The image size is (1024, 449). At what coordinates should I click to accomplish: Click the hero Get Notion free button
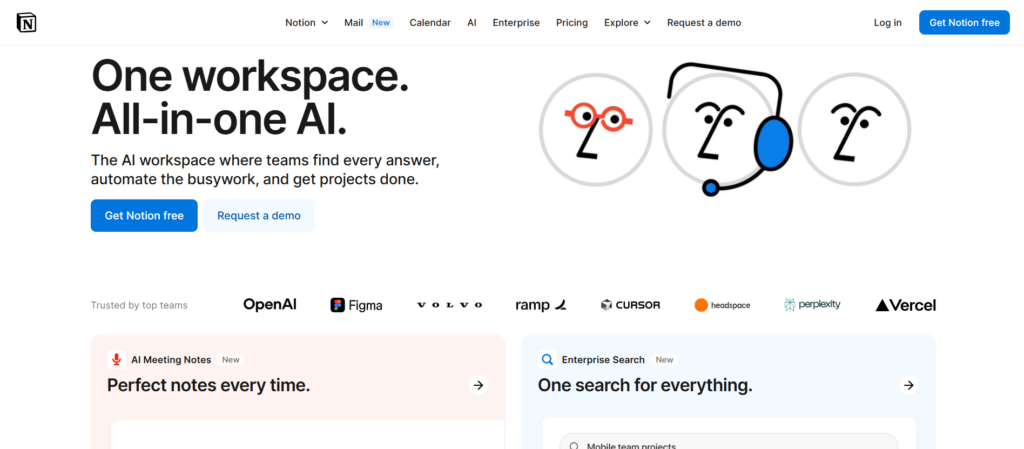(x=144, y=216)
